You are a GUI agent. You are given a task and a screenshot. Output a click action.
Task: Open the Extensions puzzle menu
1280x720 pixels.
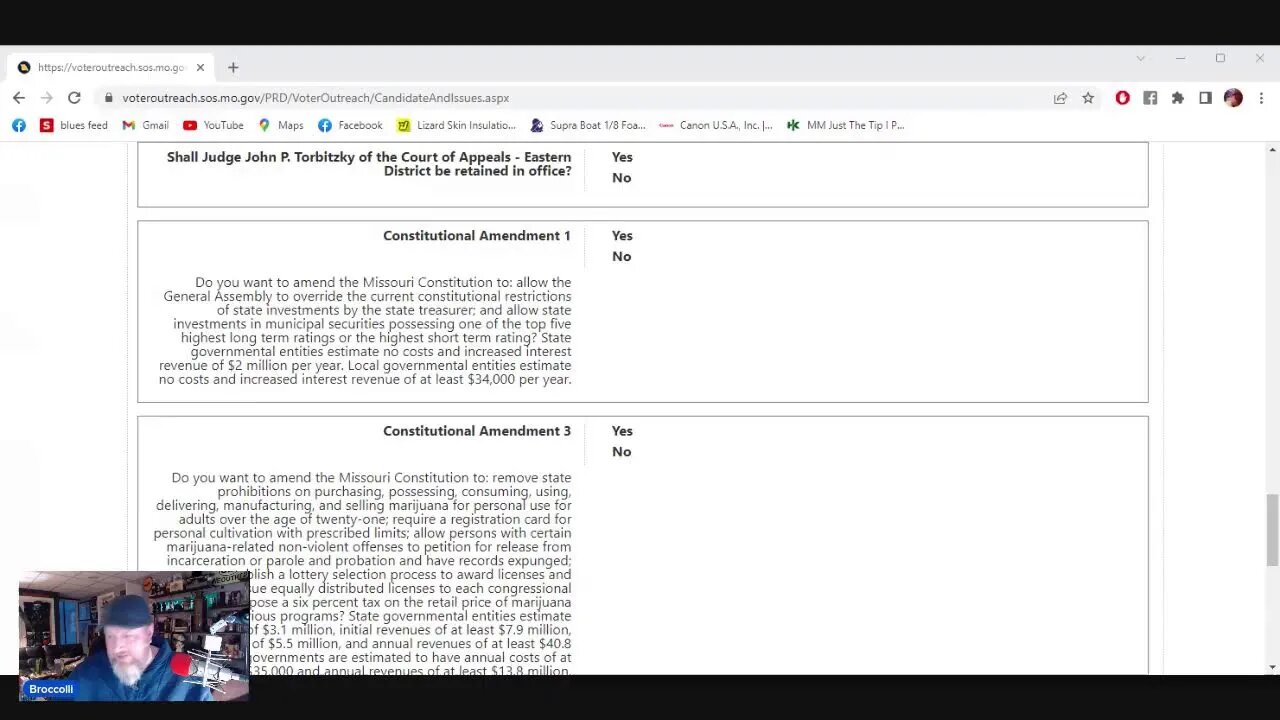[1178, 98]
